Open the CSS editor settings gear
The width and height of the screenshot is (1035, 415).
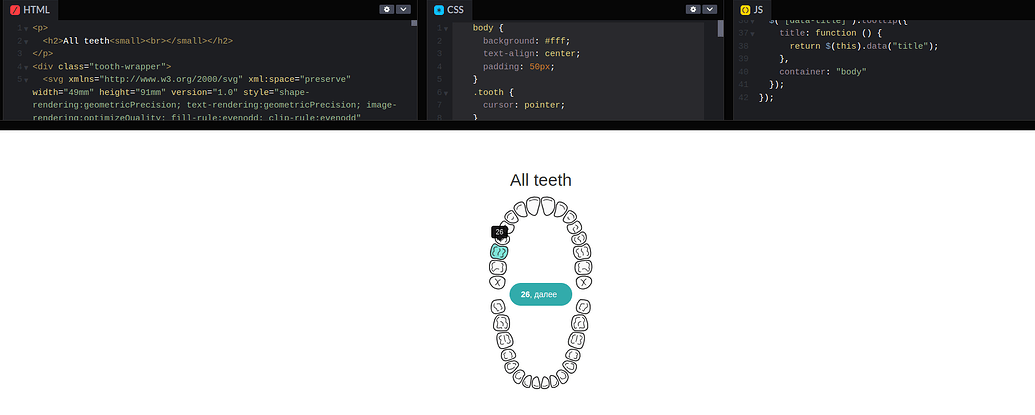[x=693, y=9]
